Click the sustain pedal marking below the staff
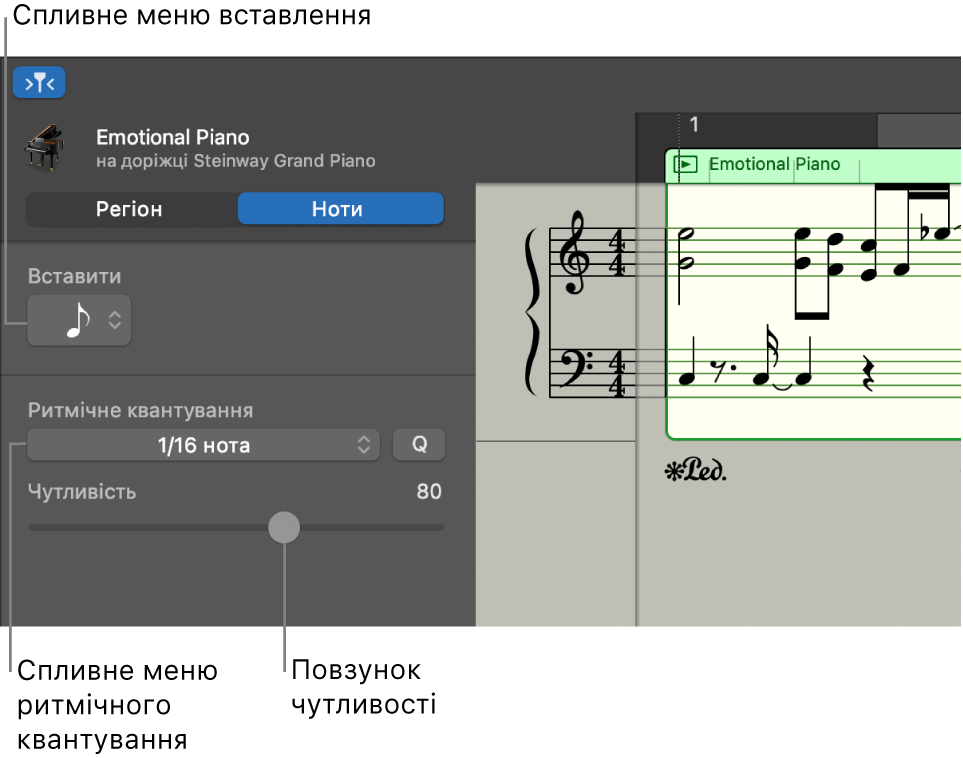The width and height of the screenshot is (963, 758). click(x=696, y=471)
